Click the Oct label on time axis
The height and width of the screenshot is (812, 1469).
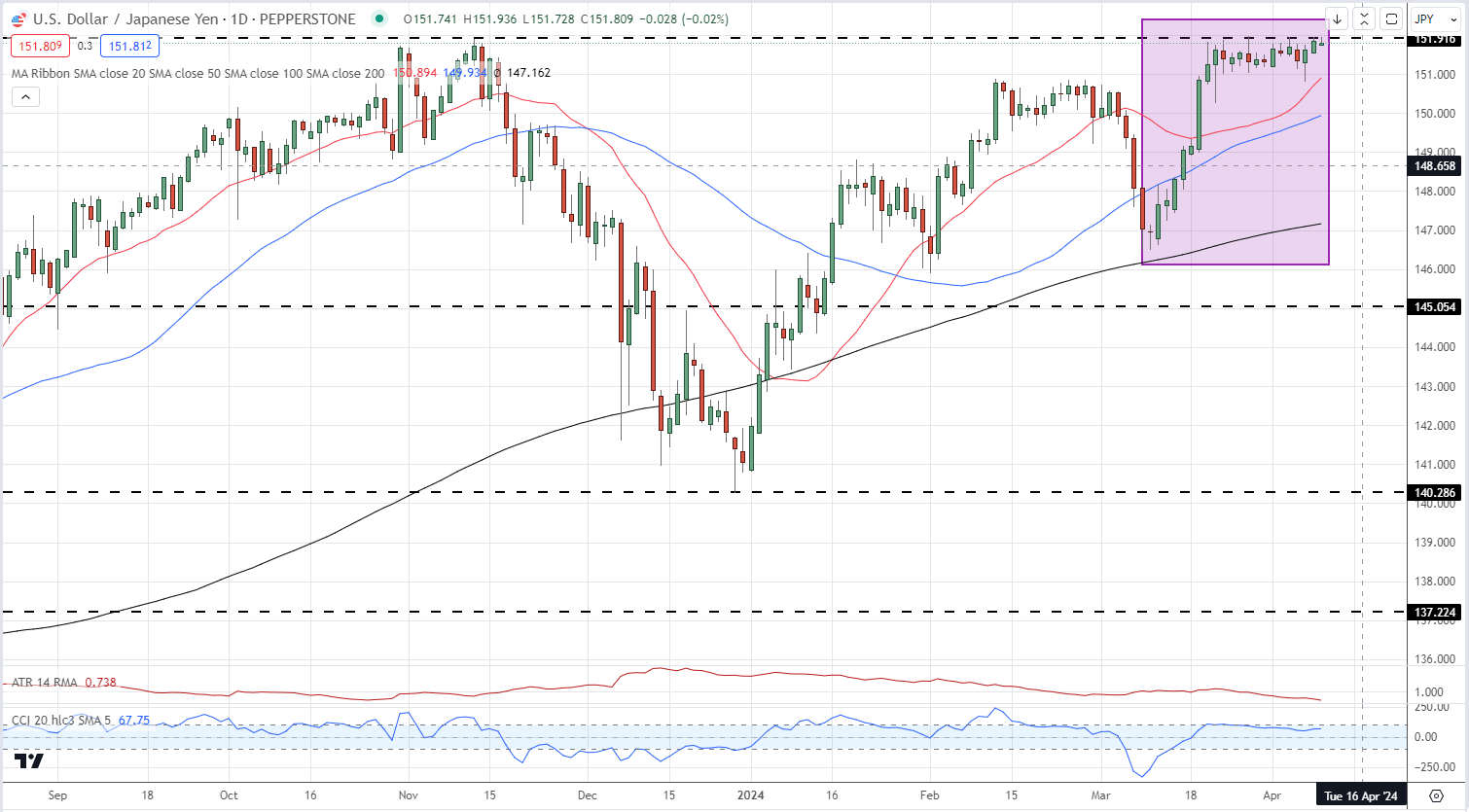(229, 795)
